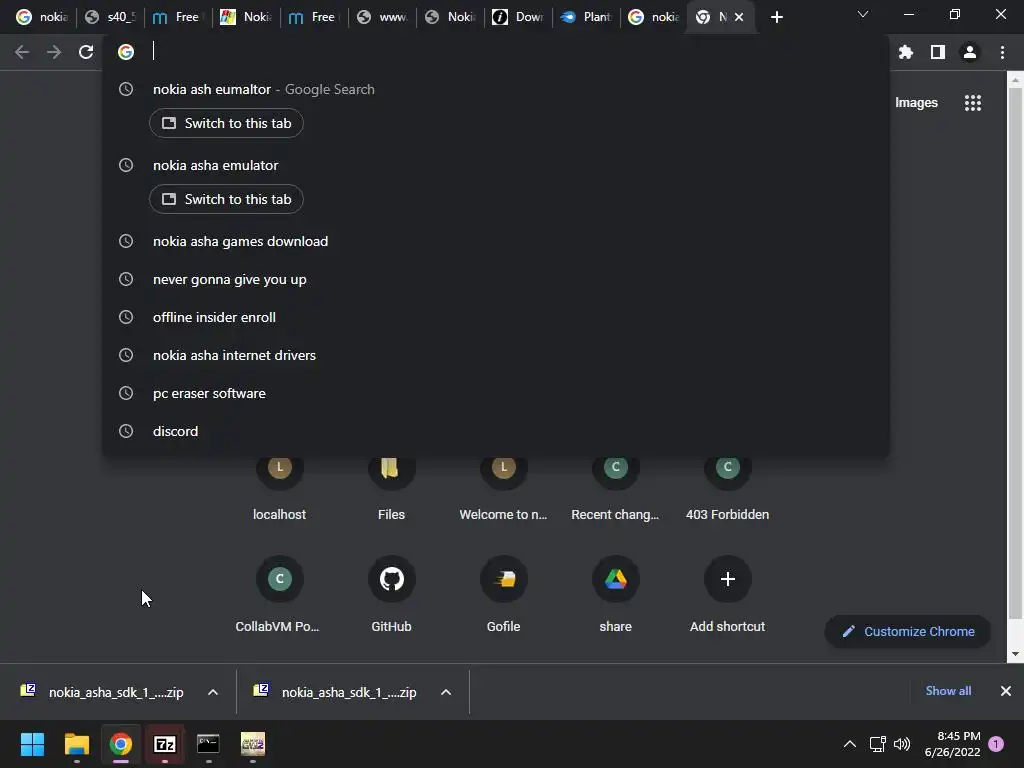Open share Google Drive shortcut
Viewport: 1024px width, 768px height.
[615, 594]
